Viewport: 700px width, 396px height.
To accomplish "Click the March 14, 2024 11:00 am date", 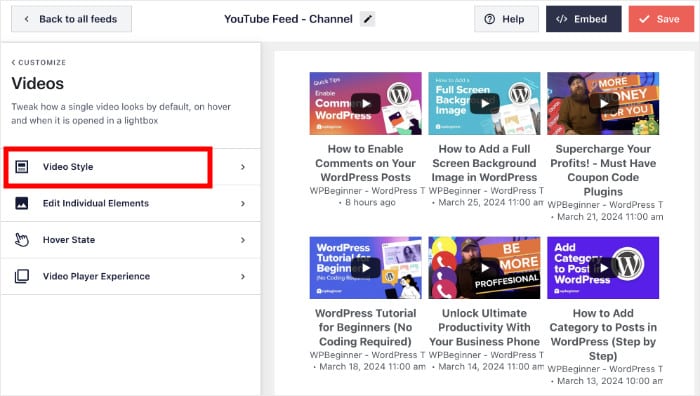I will [491, 367].
